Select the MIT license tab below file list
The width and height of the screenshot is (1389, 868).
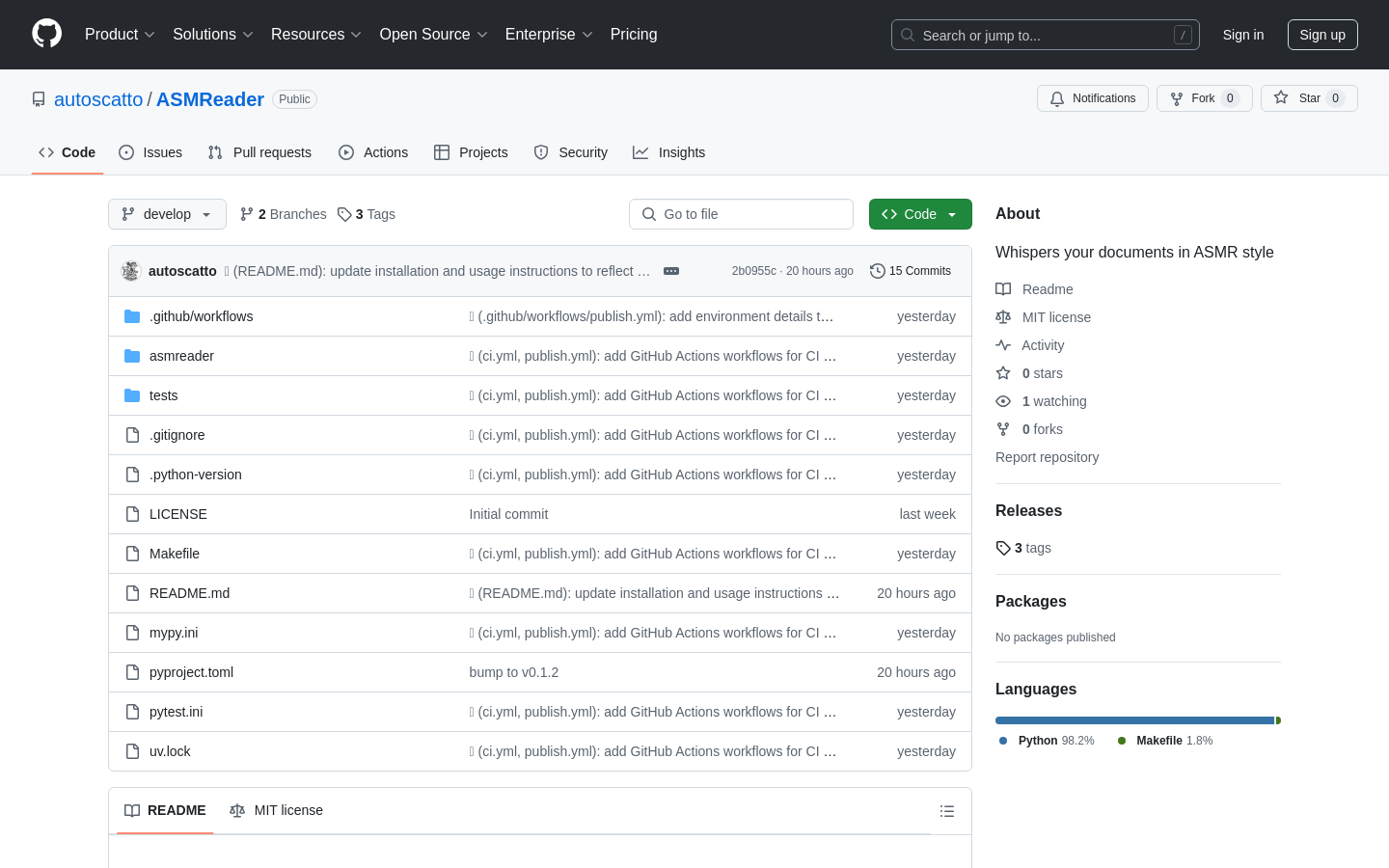(x=276, y=810)
